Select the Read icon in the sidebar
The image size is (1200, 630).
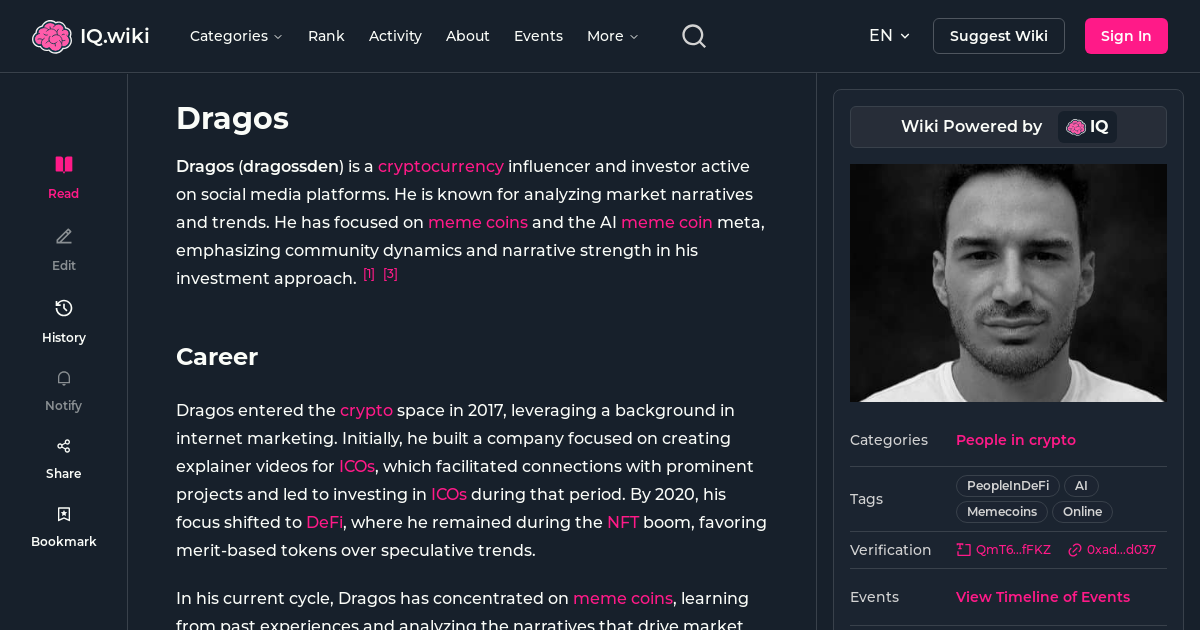tap(63, 164)
